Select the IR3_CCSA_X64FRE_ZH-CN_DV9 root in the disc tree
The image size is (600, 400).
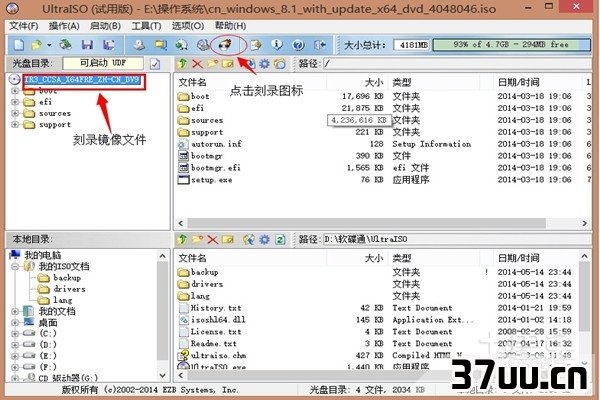point(82,80)
